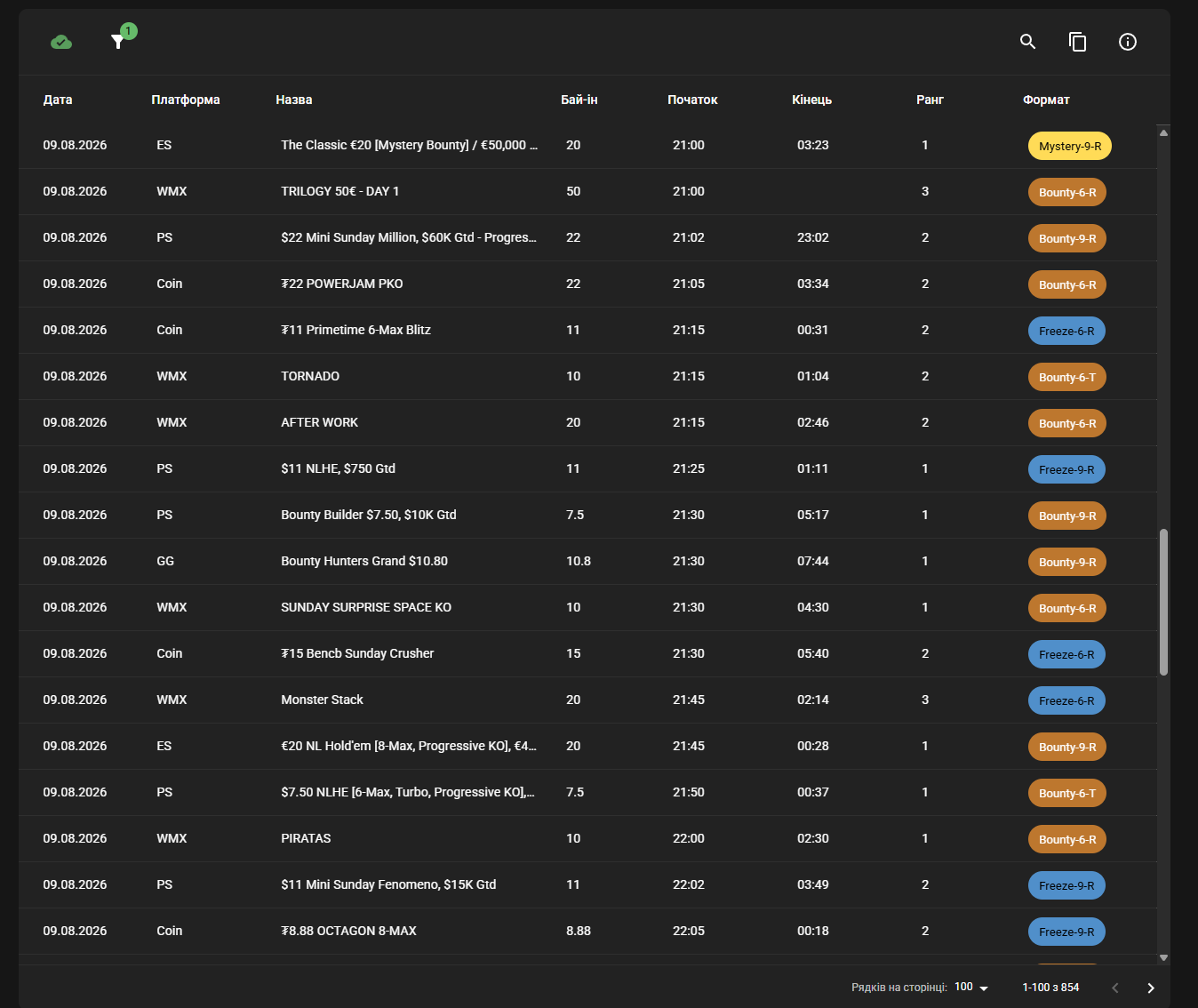Click the Bounty-6-T chip in the TORNADO row

[1067, 377]
